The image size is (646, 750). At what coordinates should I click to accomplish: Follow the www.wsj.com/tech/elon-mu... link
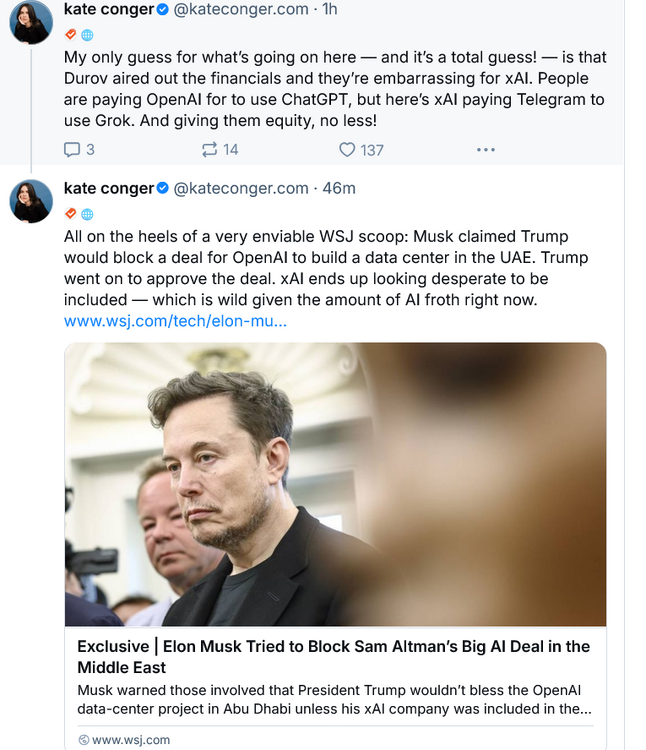175,321
